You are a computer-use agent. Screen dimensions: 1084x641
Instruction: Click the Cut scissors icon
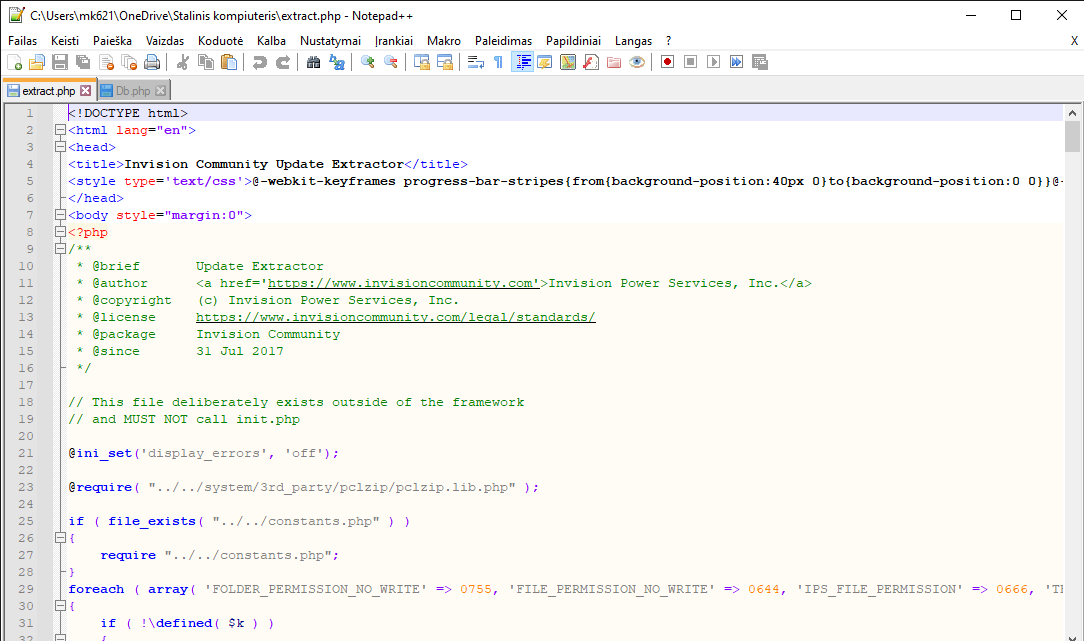[x=183, y=62]
